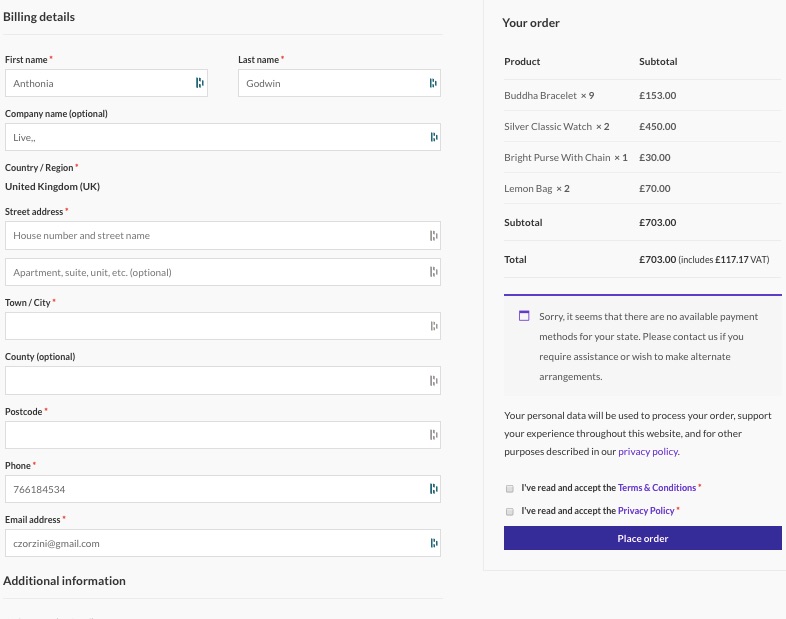
Task: Tick the Terms & Conditions checkbox
Action: 510,489
